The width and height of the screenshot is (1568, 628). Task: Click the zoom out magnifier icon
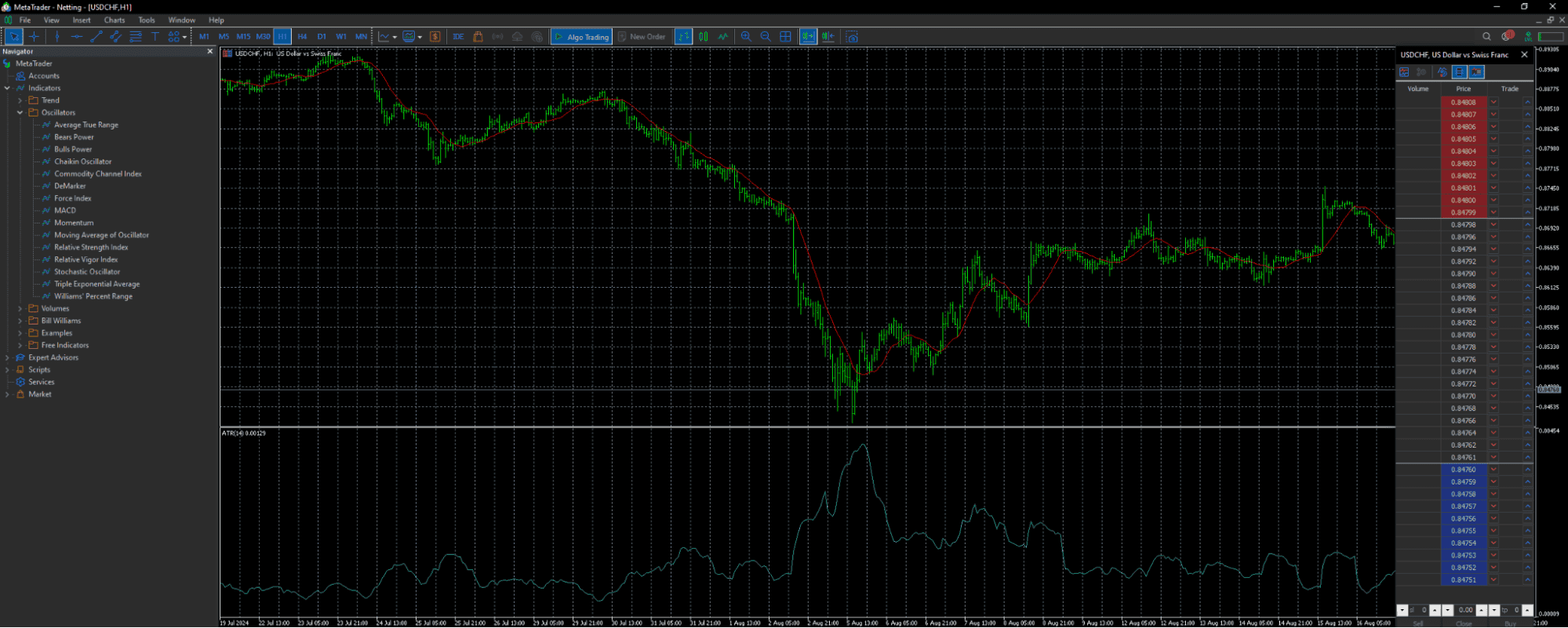pyautogui.click(x=766, y=37)
